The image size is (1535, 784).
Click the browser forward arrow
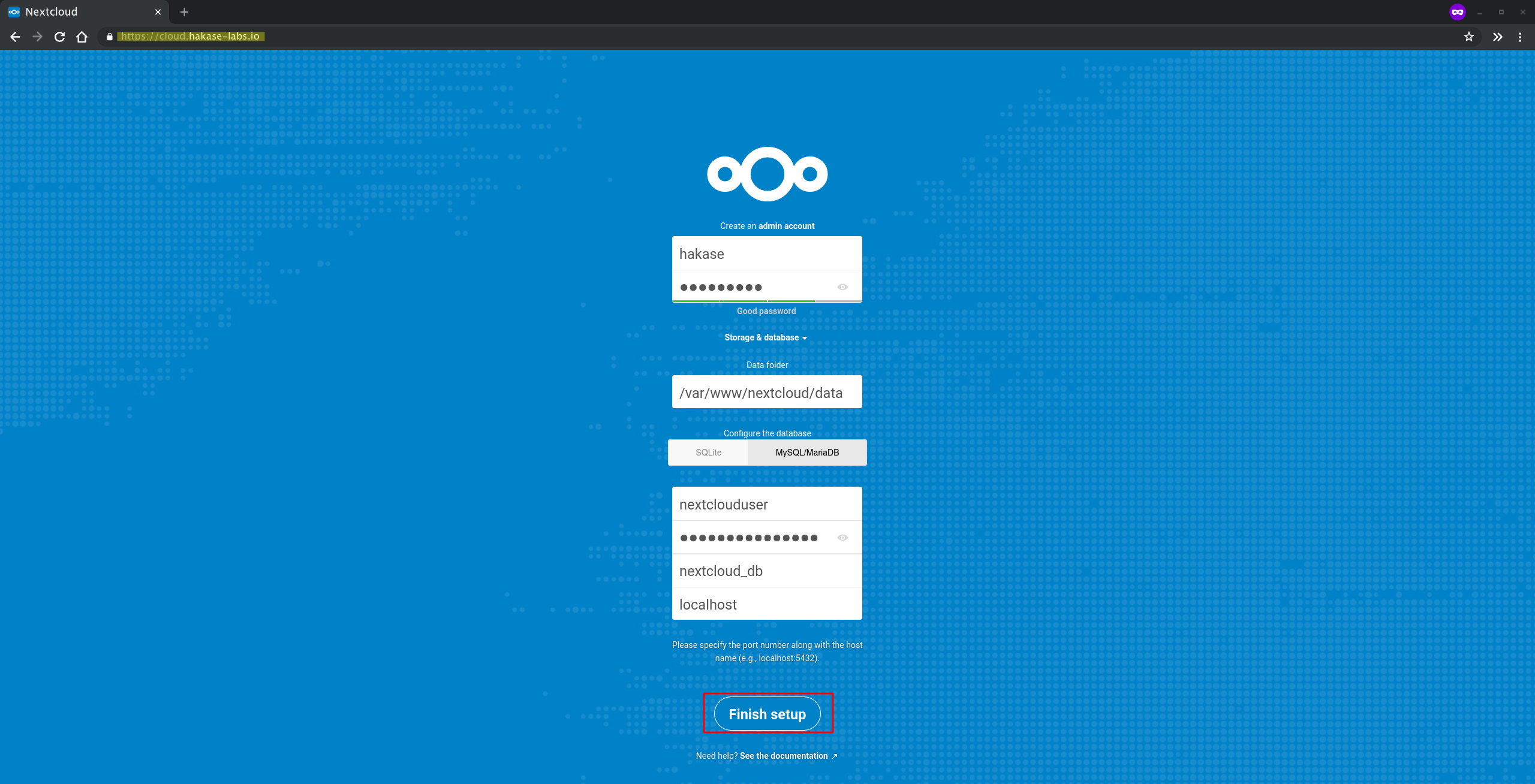37,37
